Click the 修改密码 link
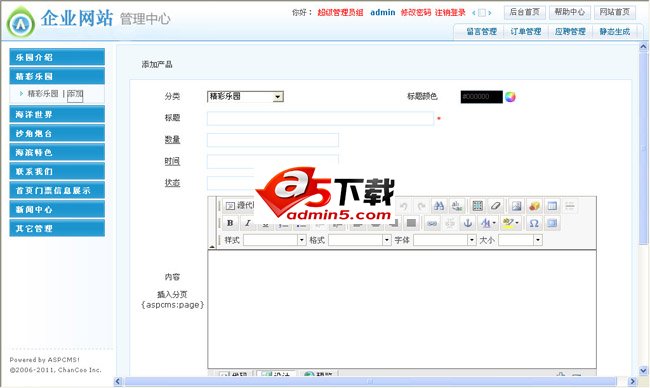The image size is (650, 388). click(x=416, y=13)
